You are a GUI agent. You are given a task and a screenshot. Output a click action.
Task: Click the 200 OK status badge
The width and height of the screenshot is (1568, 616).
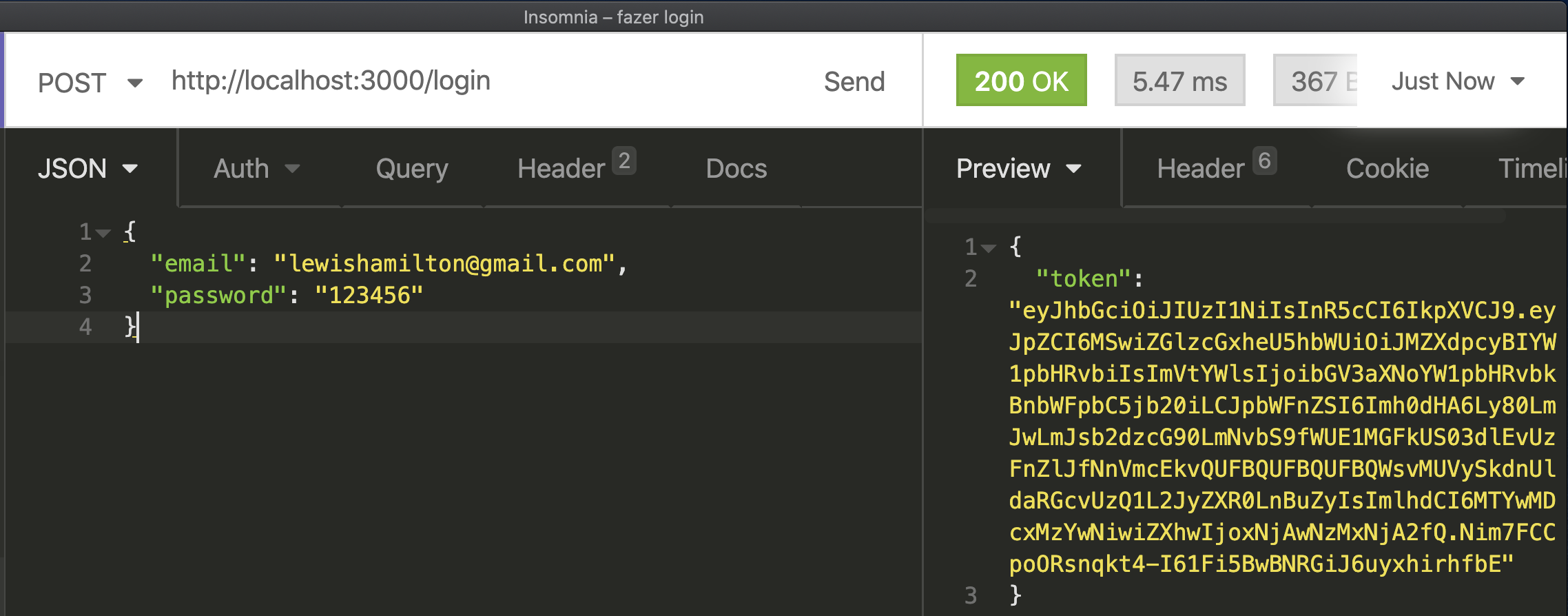[x=1021, y=81]
